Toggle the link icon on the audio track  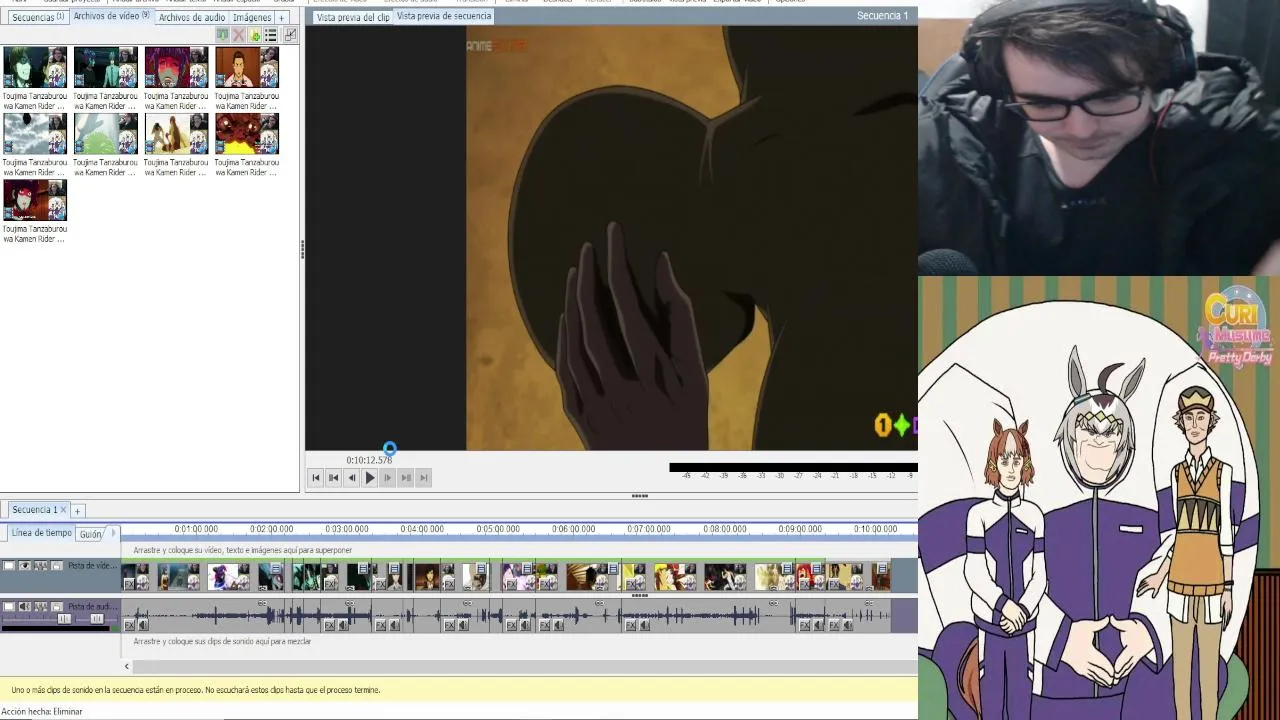tap(41, 606)
